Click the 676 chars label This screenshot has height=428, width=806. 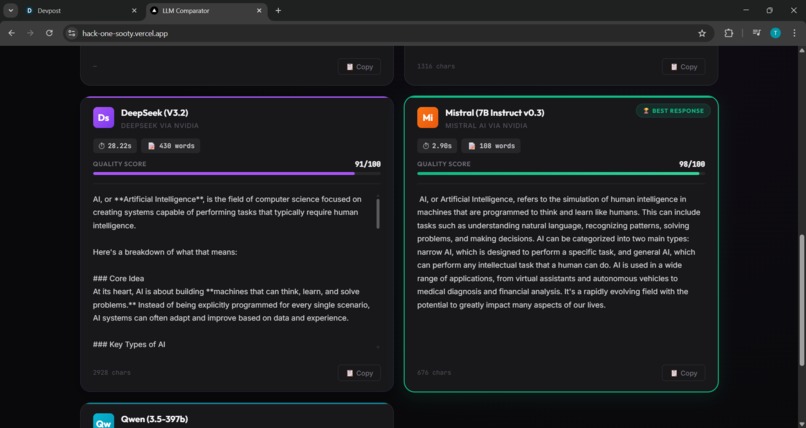[434, 373]
